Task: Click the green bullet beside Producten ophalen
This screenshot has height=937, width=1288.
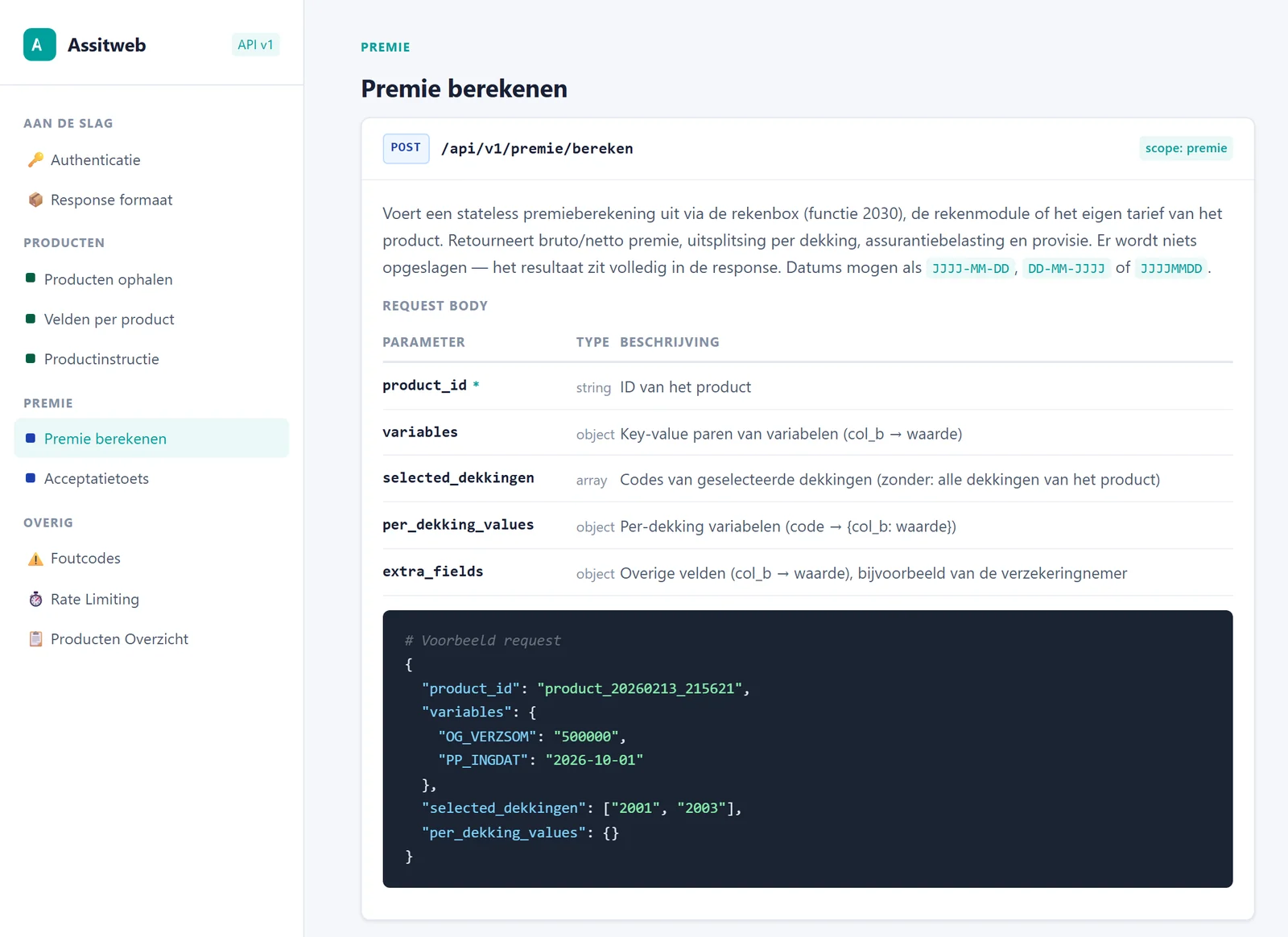Action: click(x=31, y=279)
